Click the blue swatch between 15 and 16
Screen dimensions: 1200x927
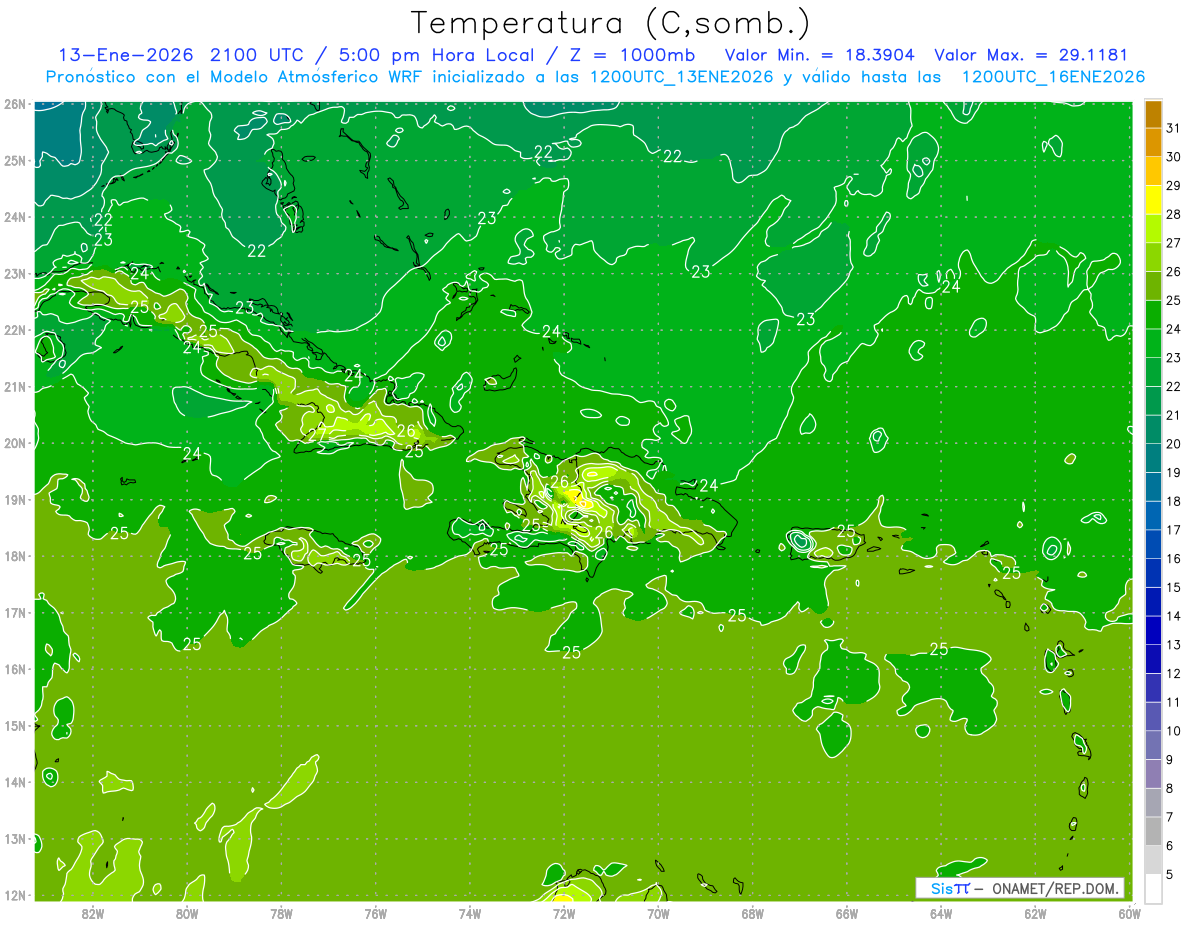tap(1153, 573)
